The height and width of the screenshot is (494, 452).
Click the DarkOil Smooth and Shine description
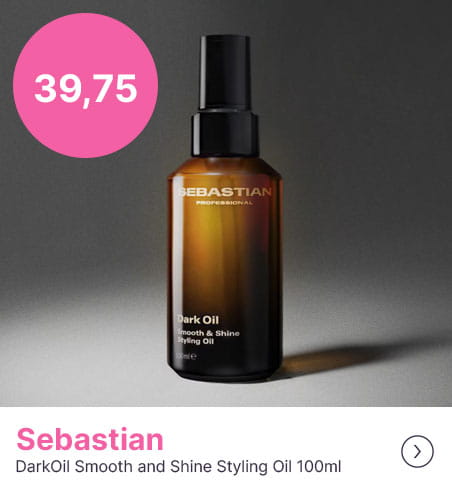pyautogui.click(x=178, y=466)
